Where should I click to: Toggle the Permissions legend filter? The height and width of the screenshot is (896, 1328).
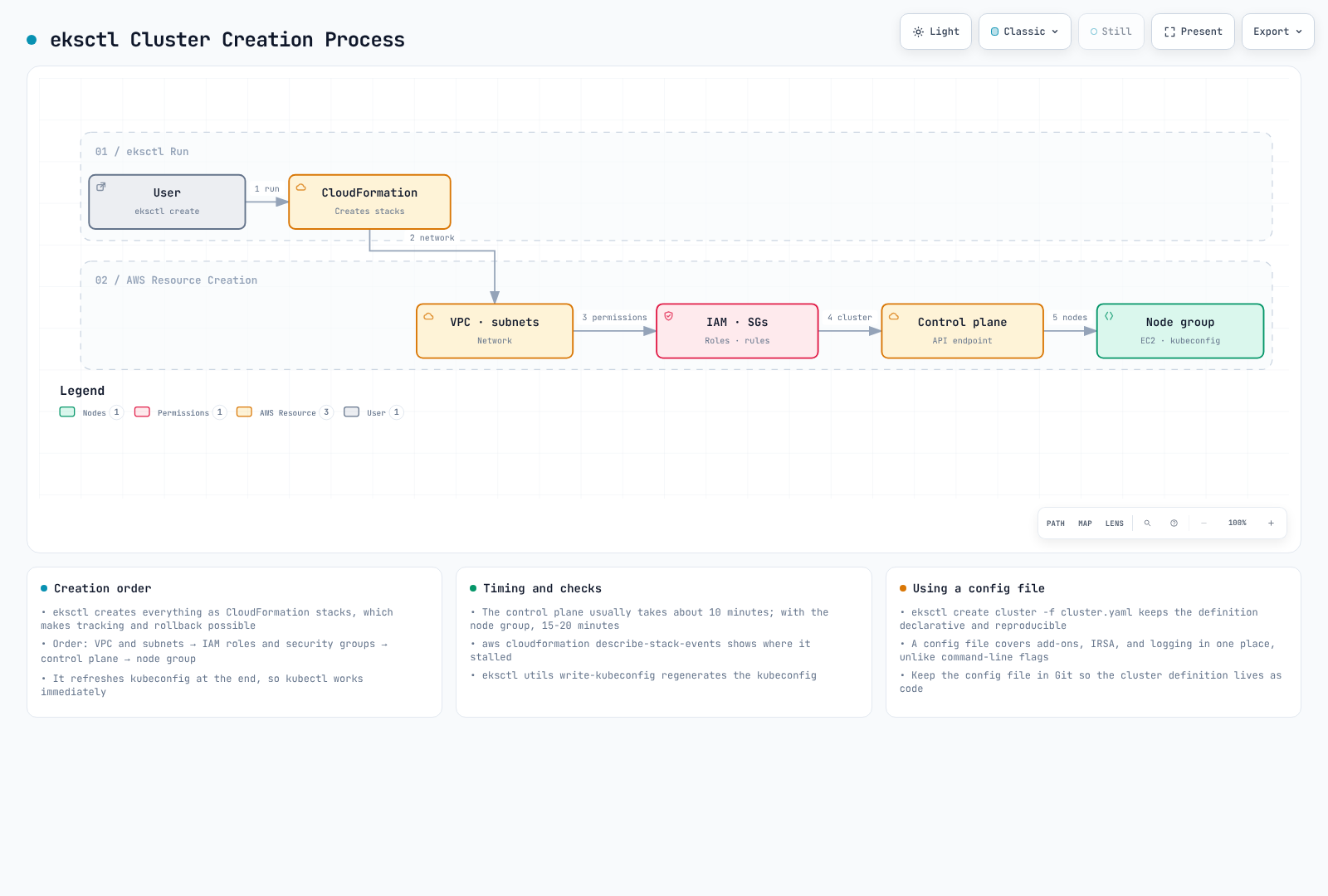[x=180, y=412]
